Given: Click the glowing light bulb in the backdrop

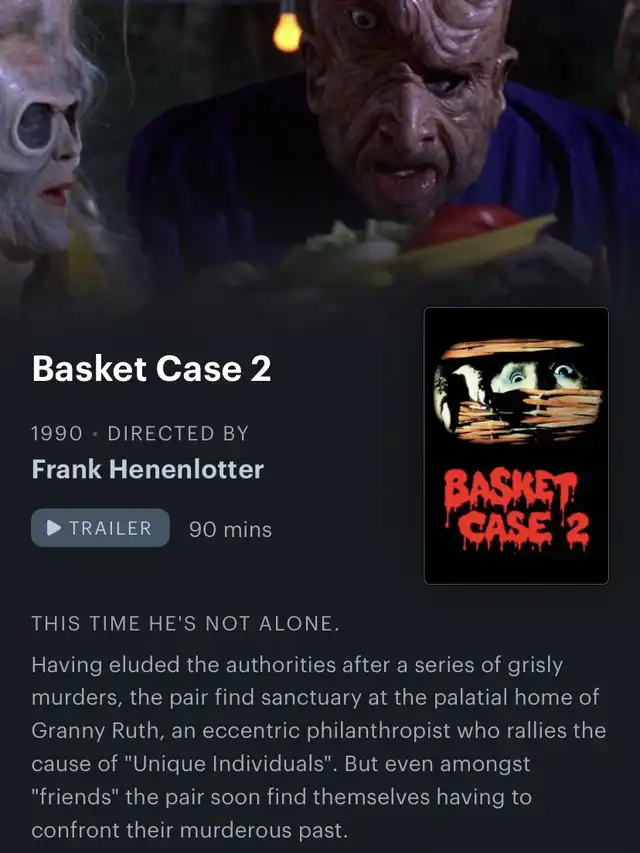Looking at the screenshot, I should (287, 32).
